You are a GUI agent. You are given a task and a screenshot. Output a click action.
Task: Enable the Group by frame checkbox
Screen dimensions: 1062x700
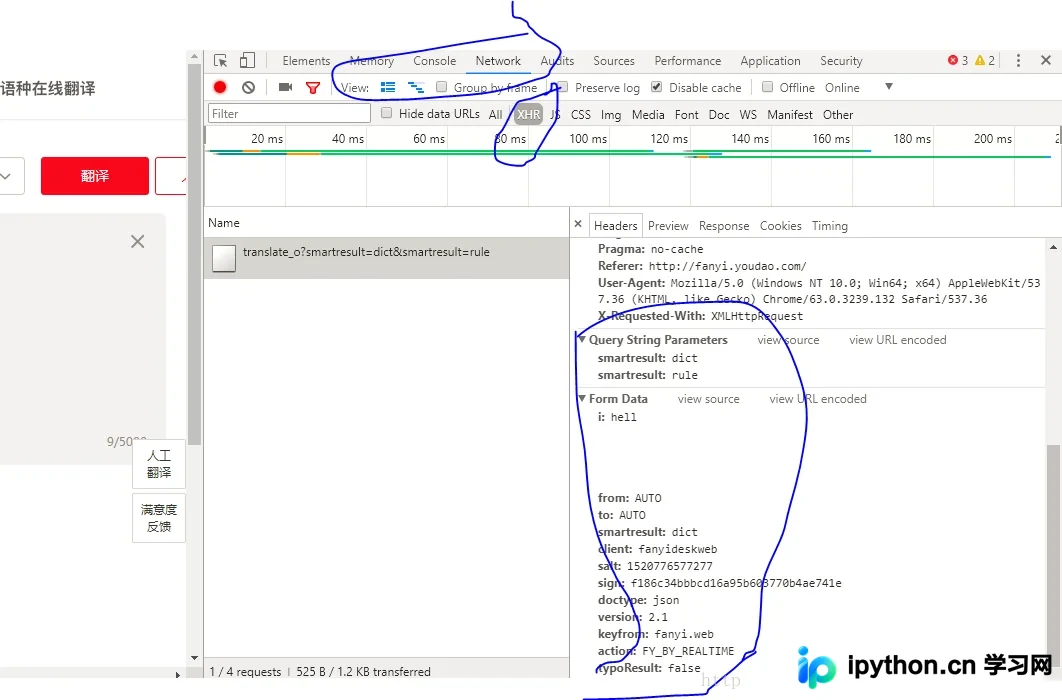pyautogui.click(x=442, y=87)
